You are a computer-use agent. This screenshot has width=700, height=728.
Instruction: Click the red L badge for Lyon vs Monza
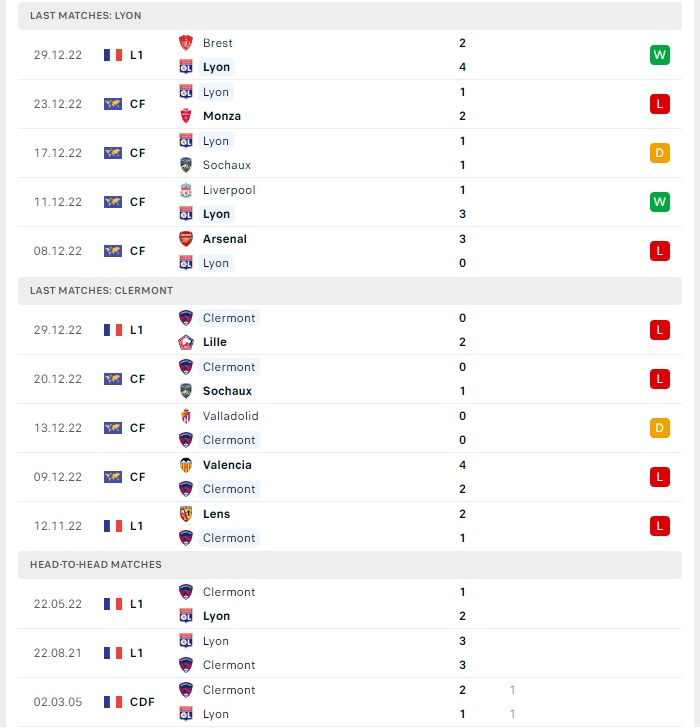tap(660, 104)
